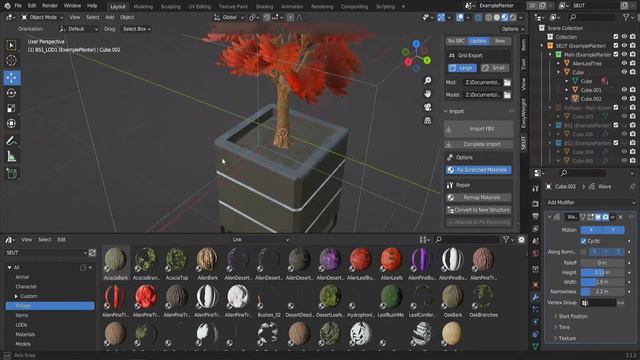Choose the Select Box tool icon
This screenshot has width=640, height=360.
[x=11, y=45]
